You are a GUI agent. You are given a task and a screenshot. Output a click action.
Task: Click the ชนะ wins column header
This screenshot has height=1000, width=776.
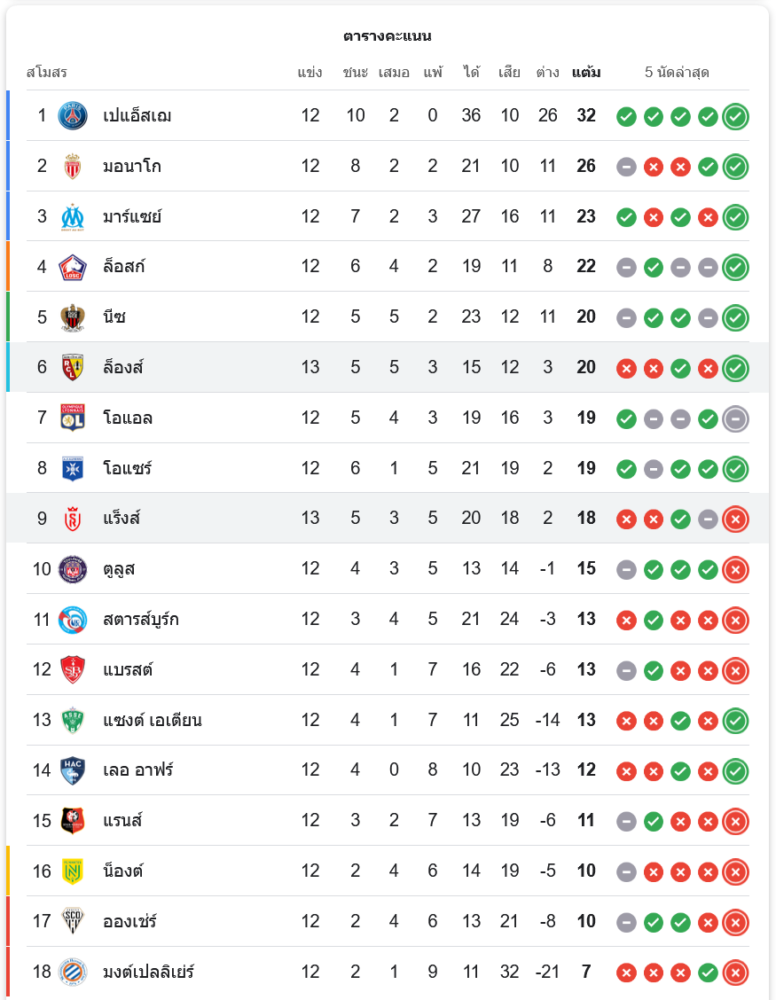coord(355,72)
